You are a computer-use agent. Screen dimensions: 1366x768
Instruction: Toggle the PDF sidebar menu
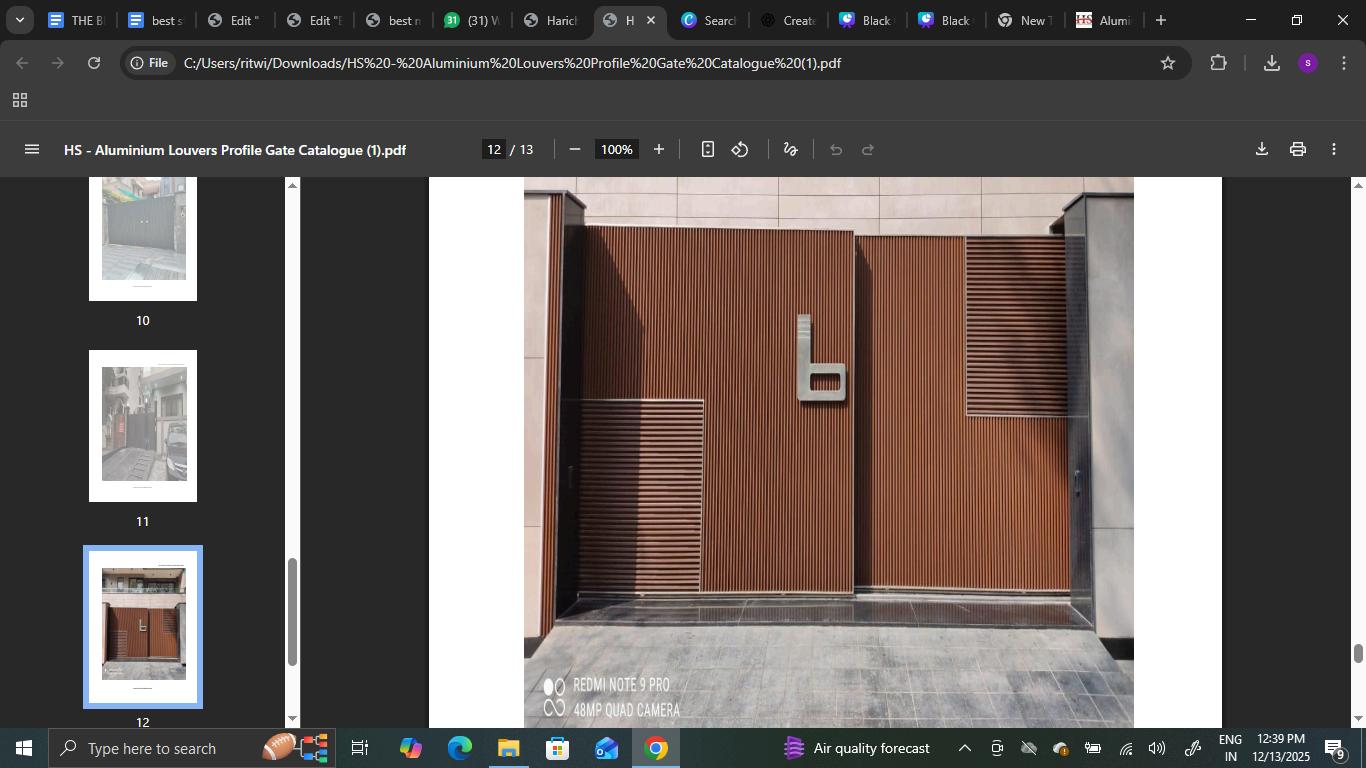(31, 150)
